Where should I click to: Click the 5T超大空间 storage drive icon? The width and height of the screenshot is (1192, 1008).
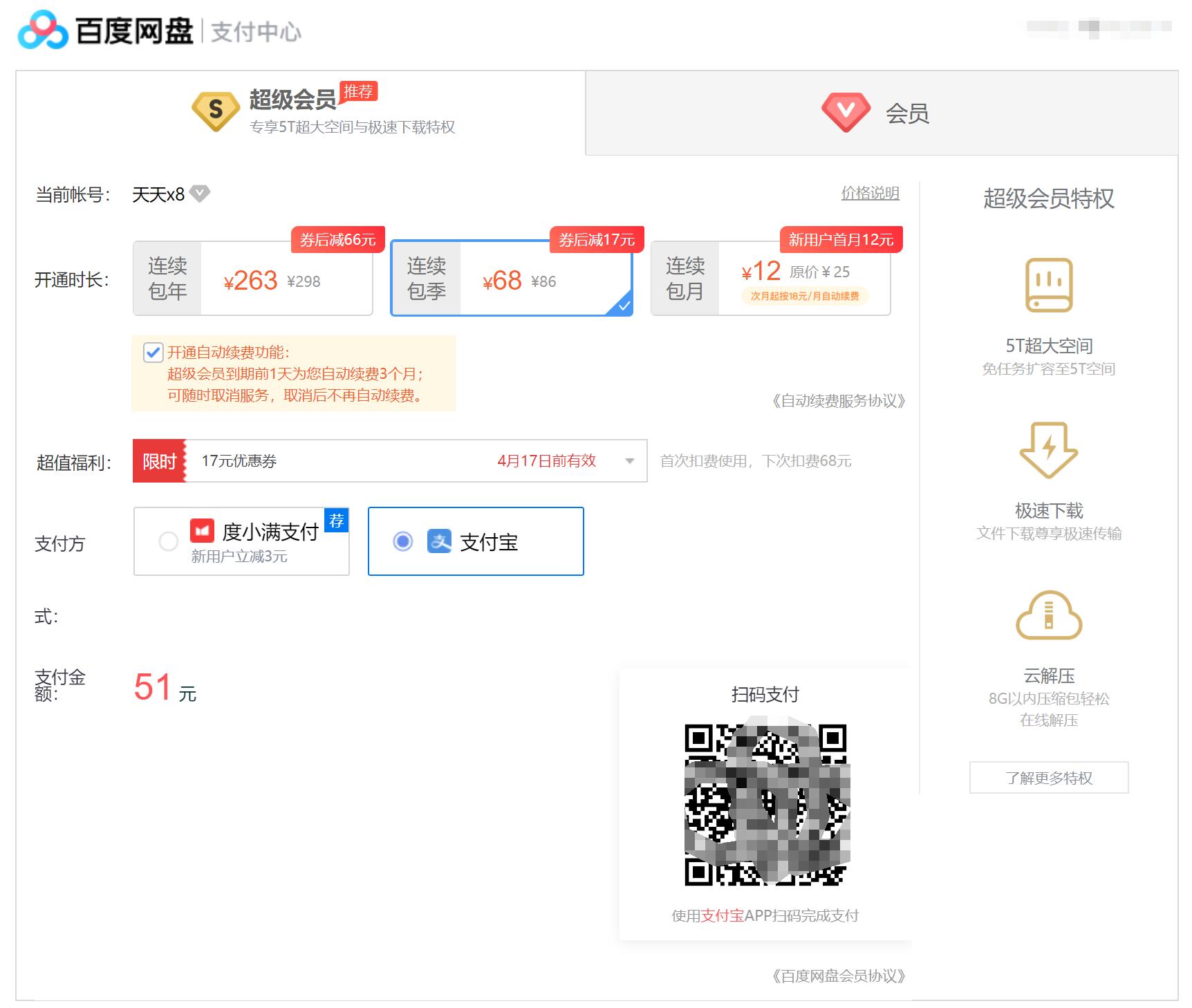tap(1049, 285)
